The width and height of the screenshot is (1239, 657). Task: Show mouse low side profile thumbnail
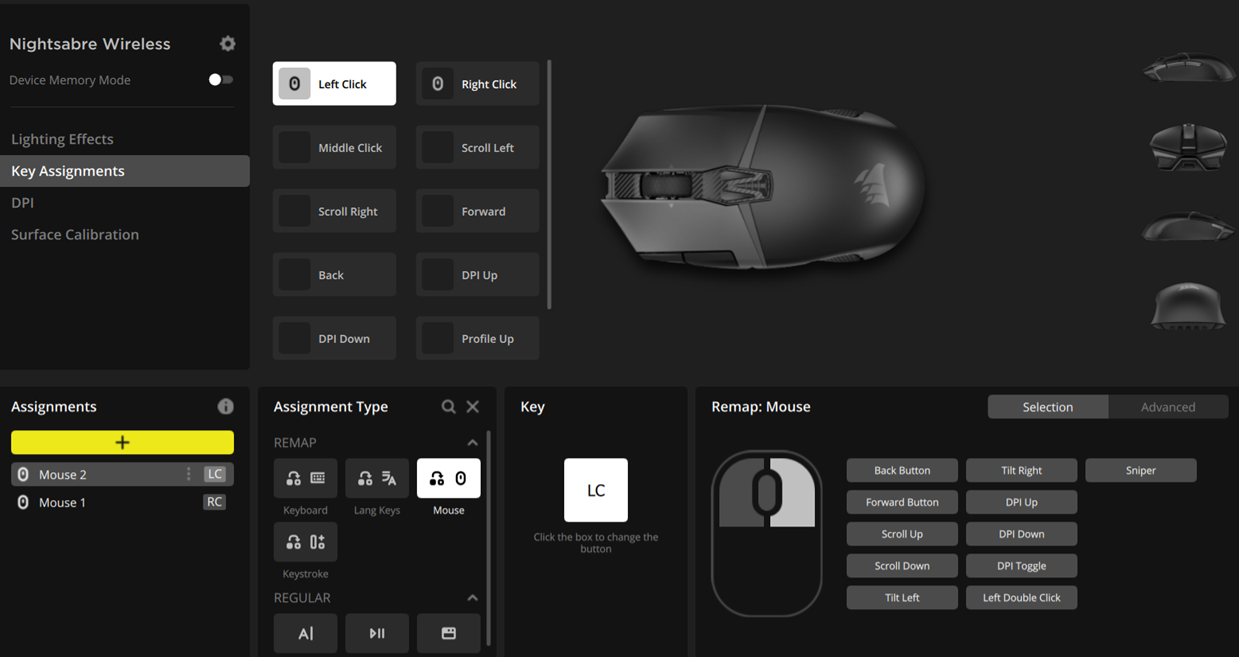click(x=1188, y=226)
